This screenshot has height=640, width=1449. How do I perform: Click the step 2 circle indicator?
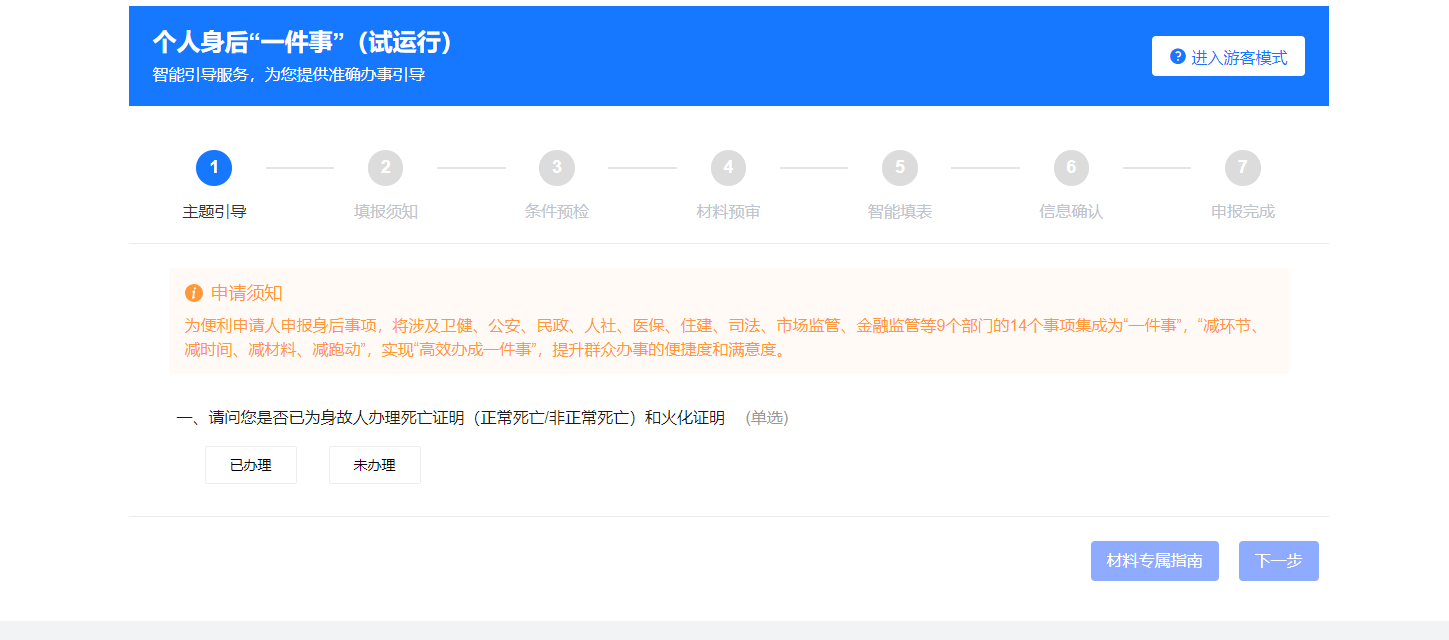pos(385,168)
